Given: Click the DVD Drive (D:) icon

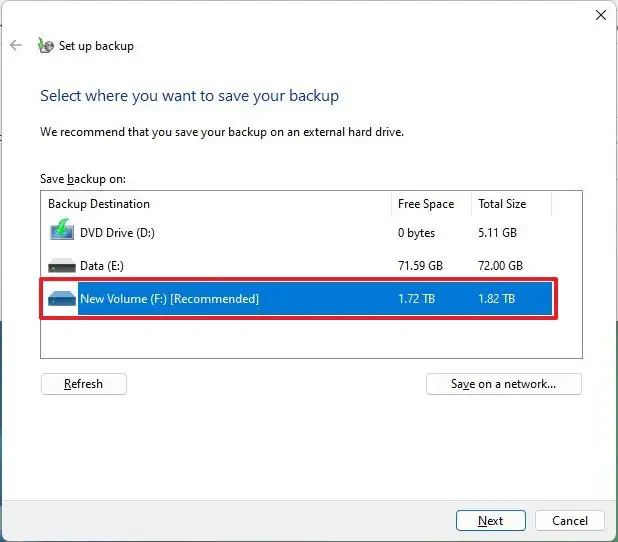Looking at the screenshot, I should click(62, 232).
